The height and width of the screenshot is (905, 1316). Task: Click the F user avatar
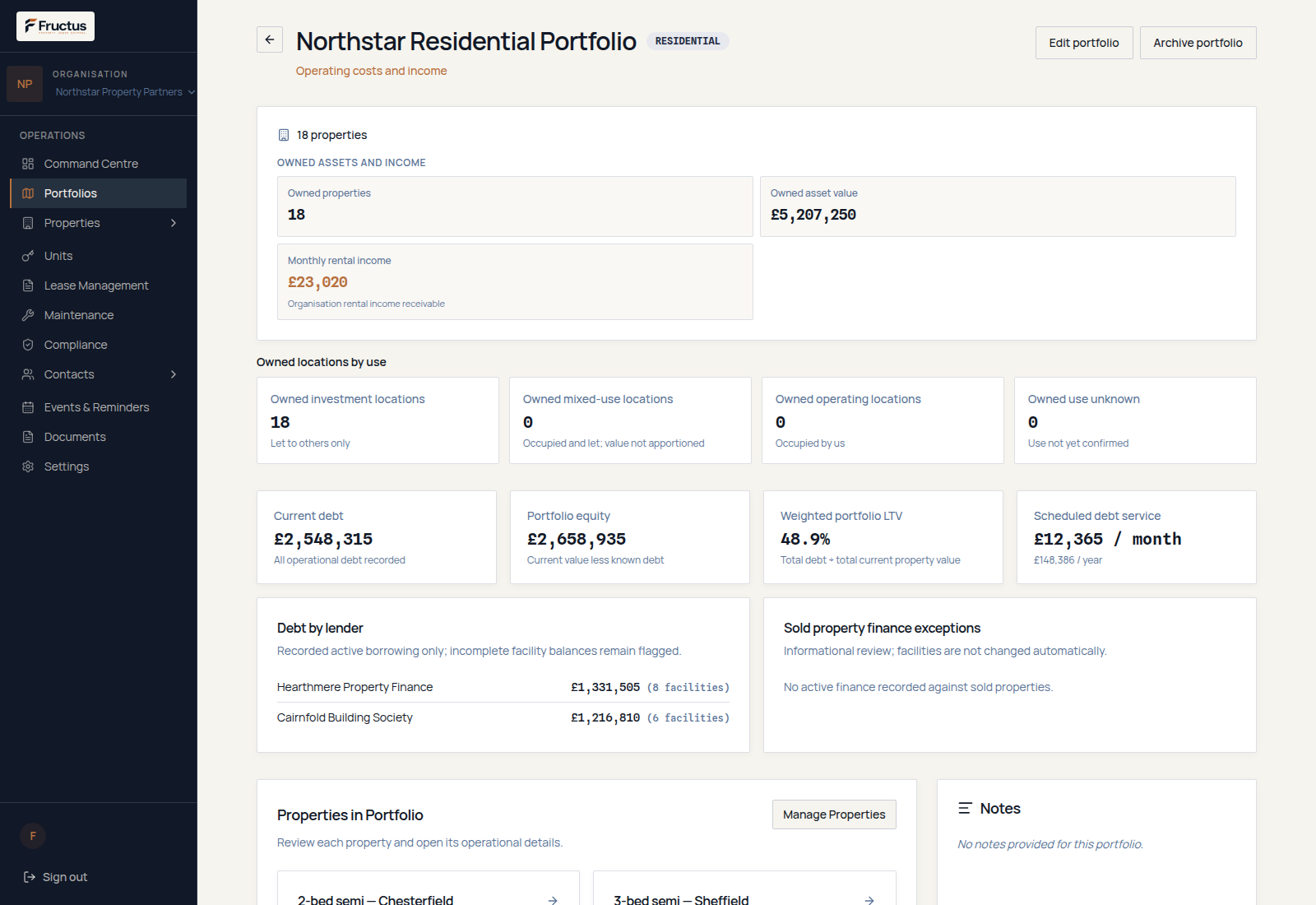[33, 836]
